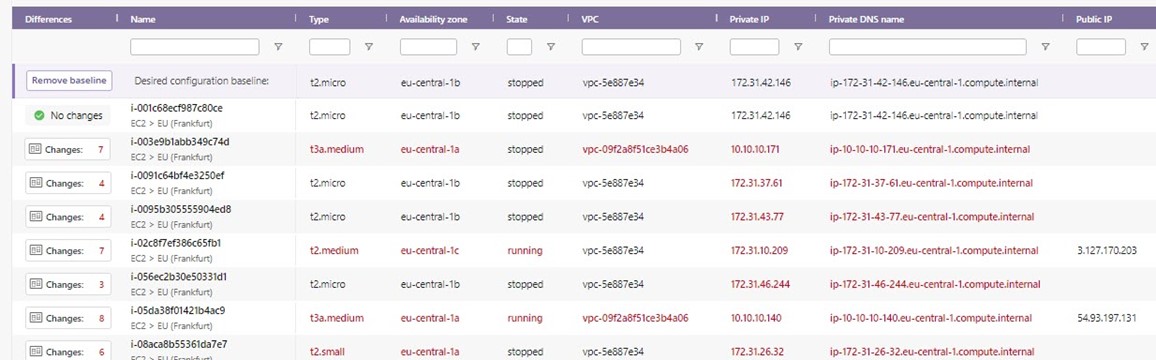Open filter icon for Availability zone column
This screenshot has width=1156, height=360.
[x=476, y=46]
